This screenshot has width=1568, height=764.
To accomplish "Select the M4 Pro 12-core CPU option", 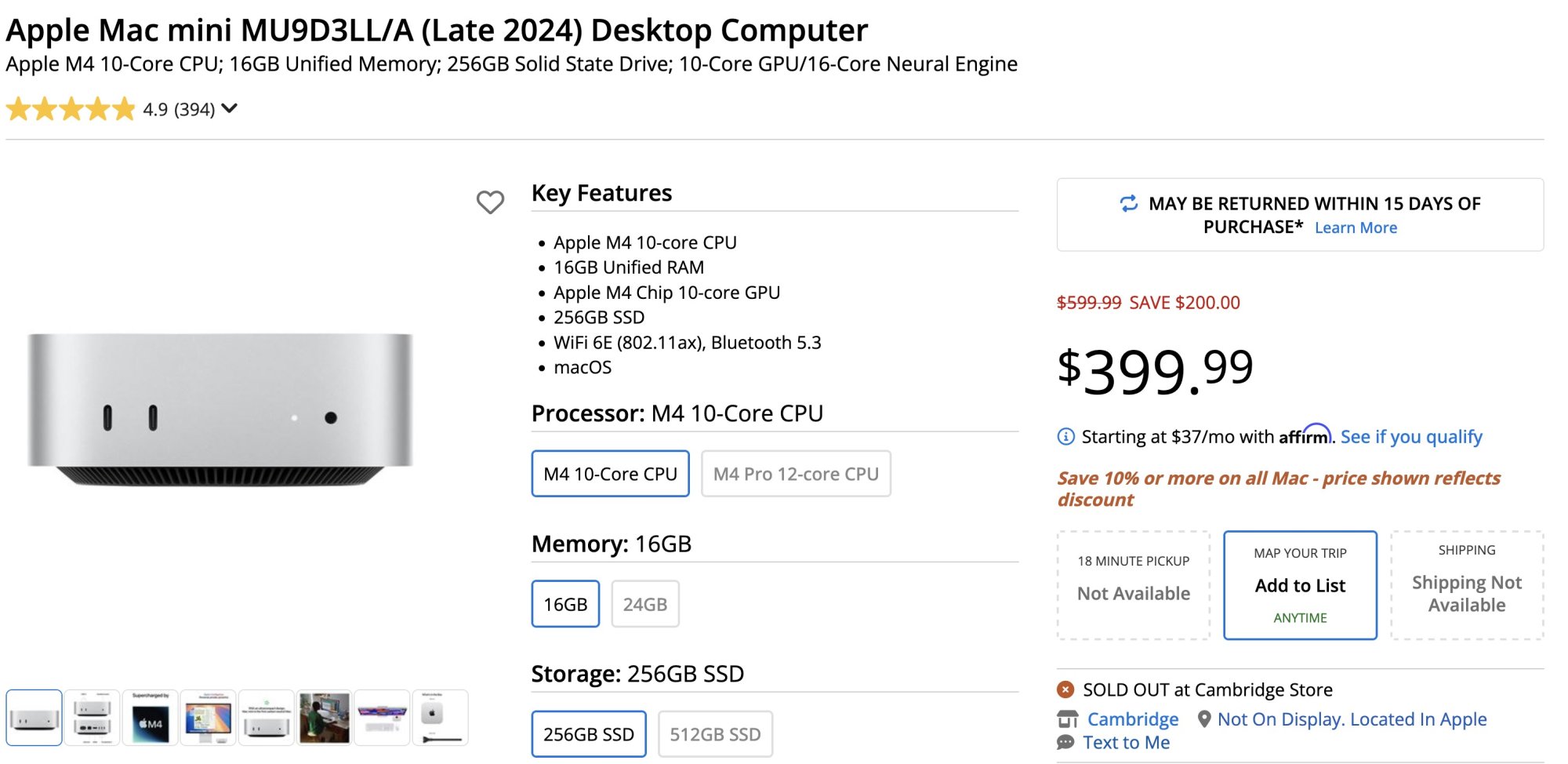I will (x=796, y=474).
